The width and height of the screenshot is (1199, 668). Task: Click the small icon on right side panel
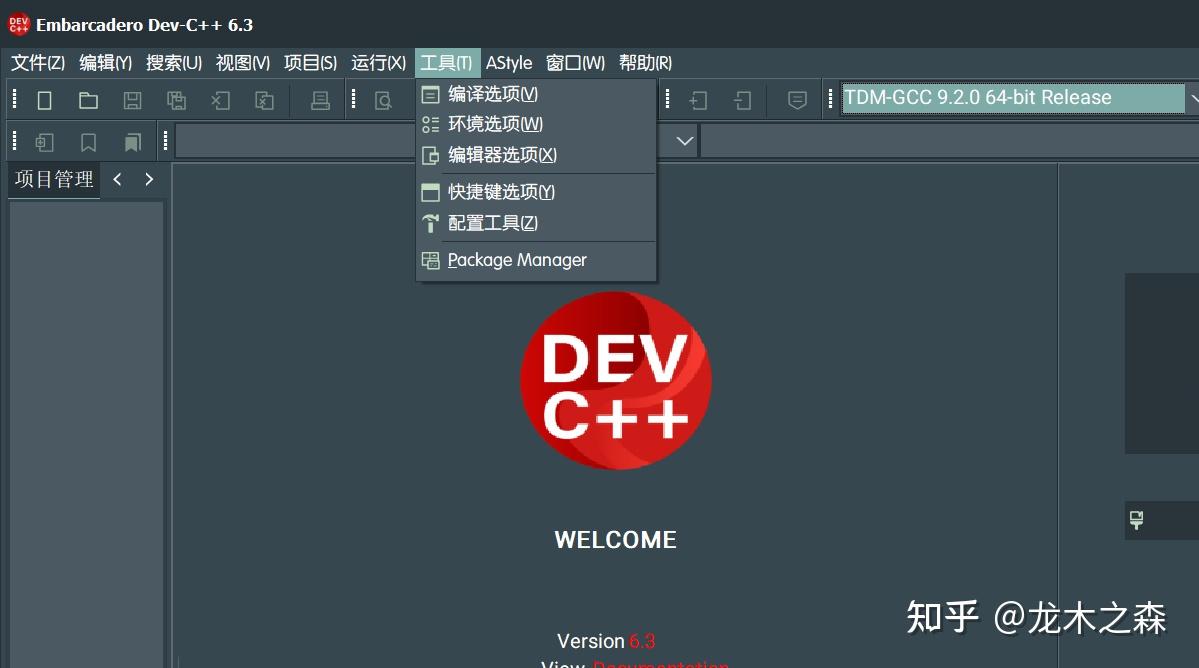pos(1136,520)
